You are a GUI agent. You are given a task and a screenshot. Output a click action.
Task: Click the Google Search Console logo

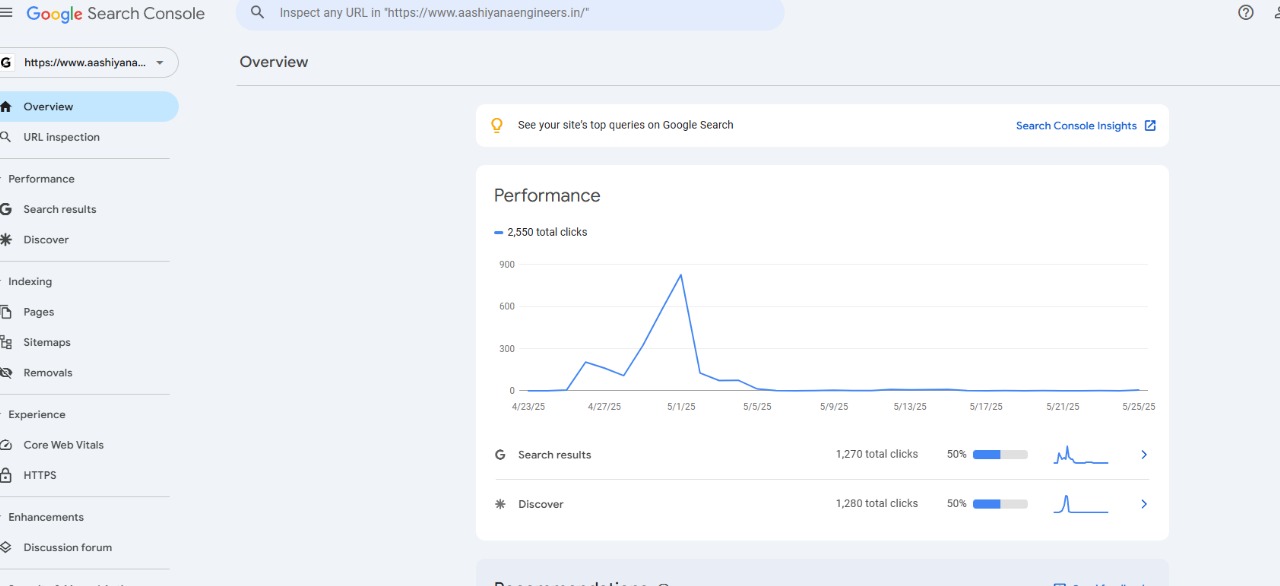click(116, 14)
